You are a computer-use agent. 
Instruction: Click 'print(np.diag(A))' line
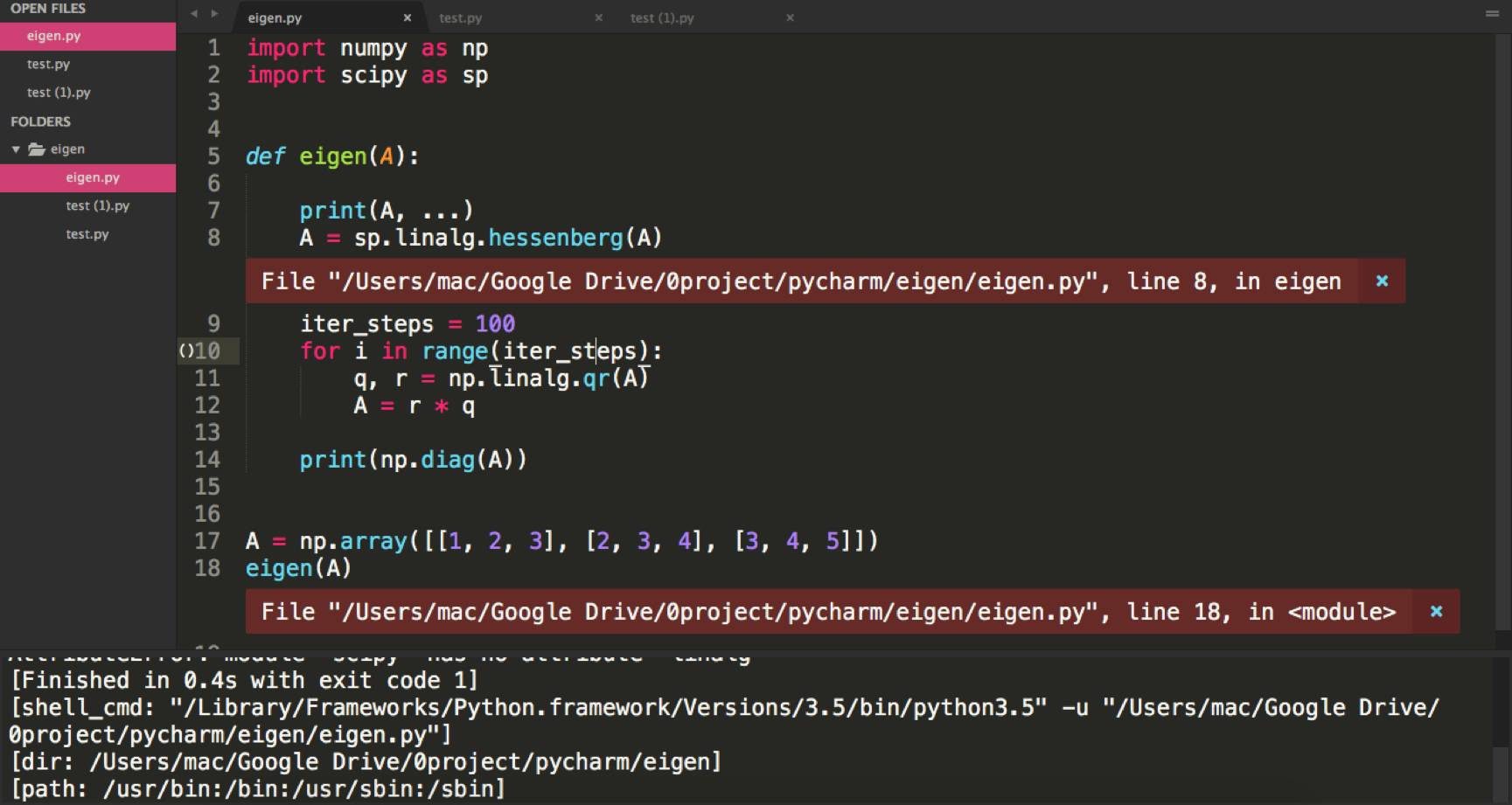tap(414, 460)
